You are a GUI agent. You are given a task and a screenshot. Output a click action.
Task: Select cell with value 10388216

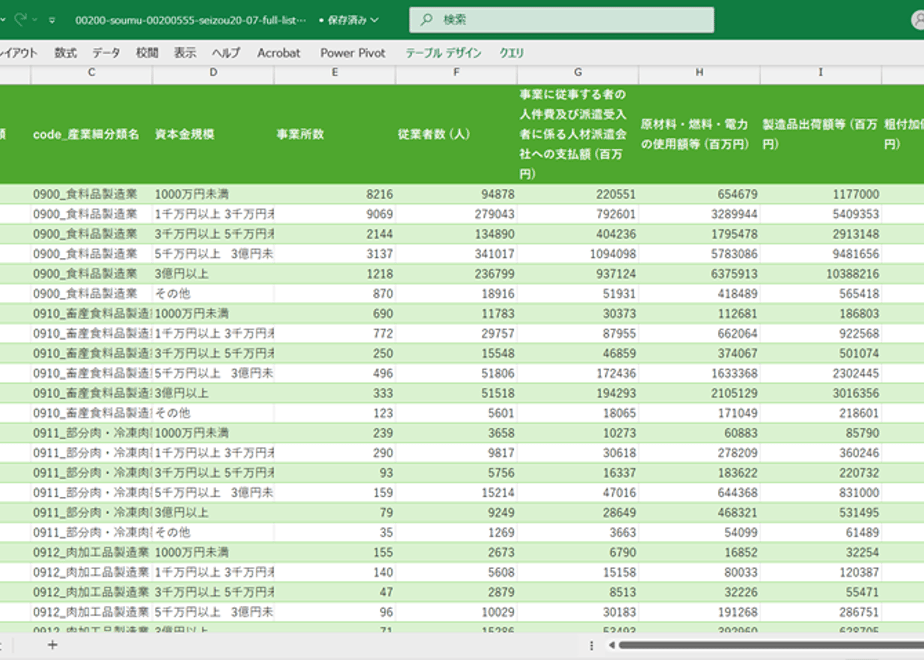pos(821,273)
